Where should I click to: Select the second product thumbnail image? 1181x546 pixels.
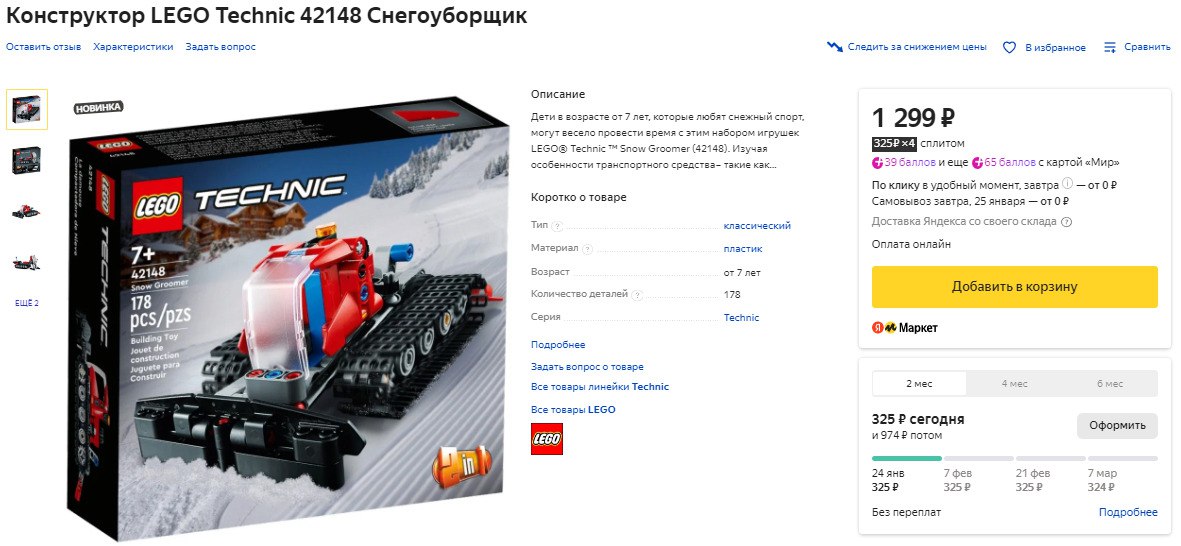coord(26,160)
